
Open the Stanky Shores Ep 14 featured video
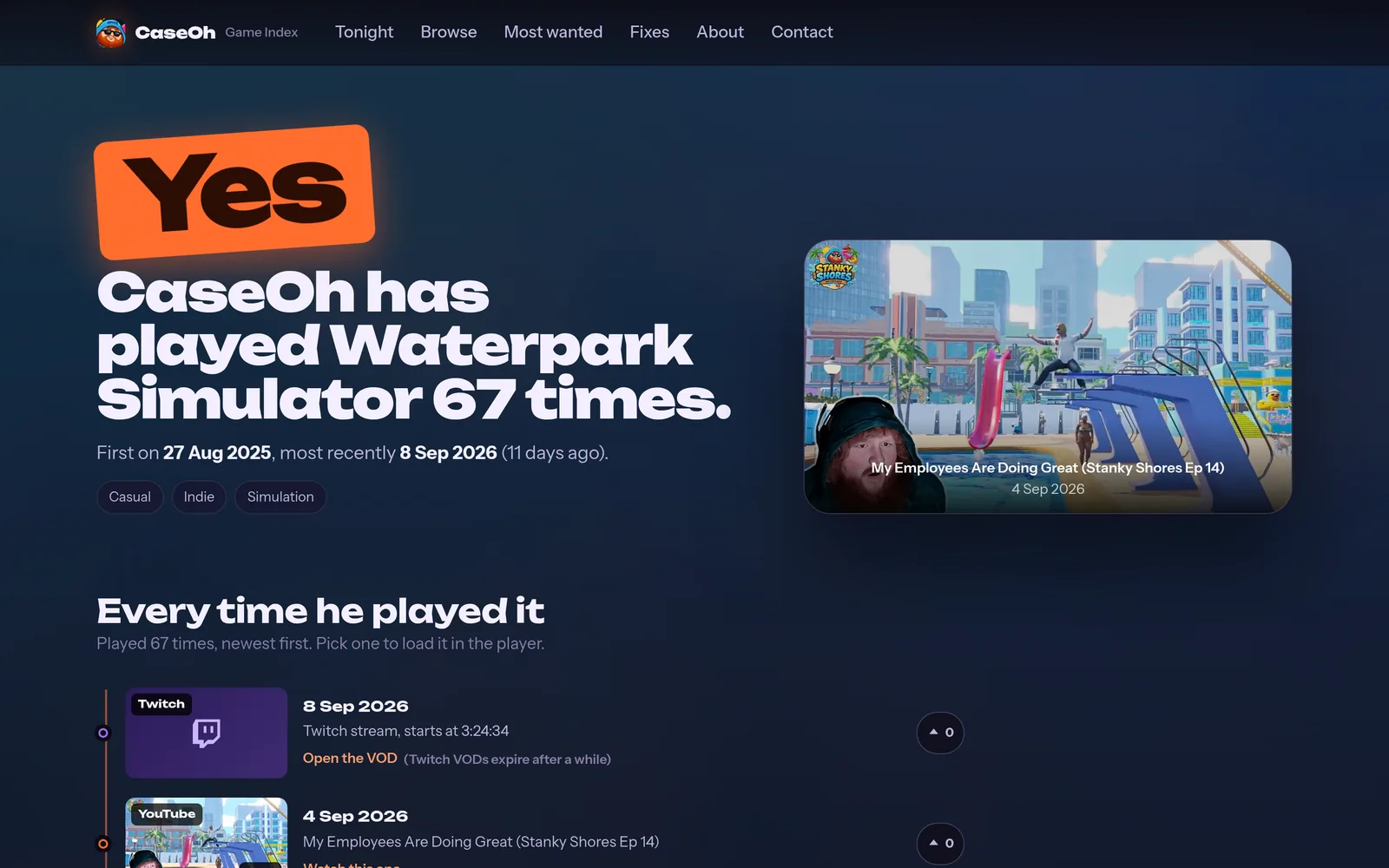(1048, 377)
